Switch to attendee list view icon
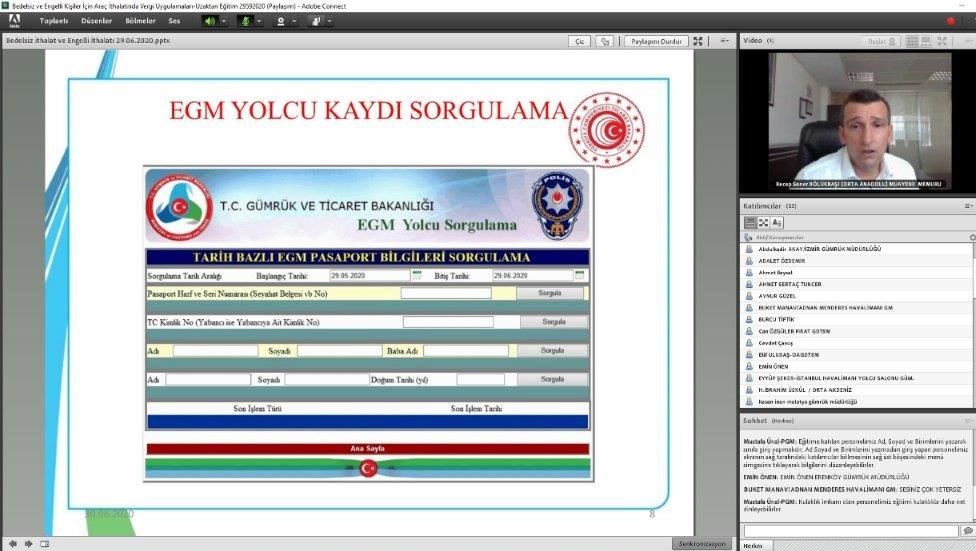The image size is (976, 551). pos(751,222)
